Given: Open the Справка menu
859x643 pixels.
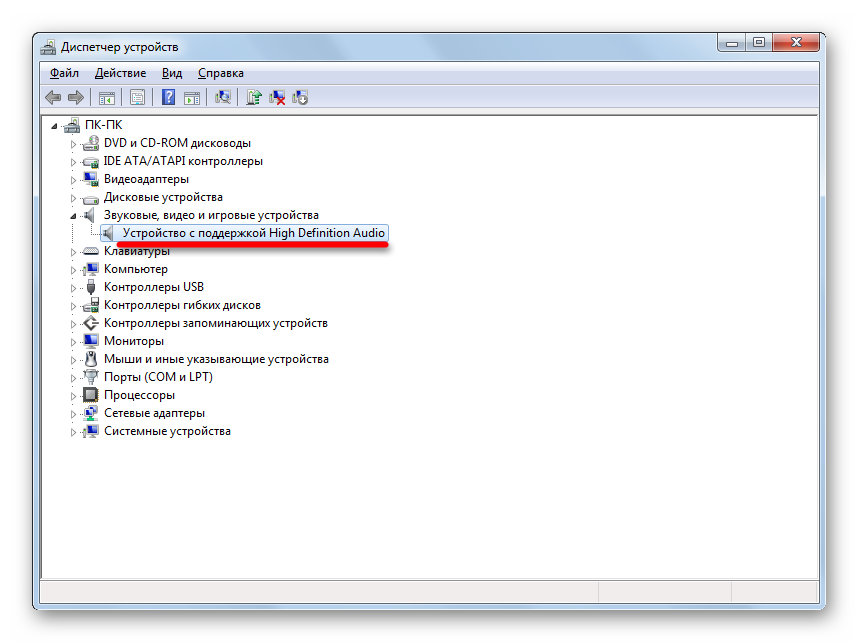Looking at the screenshot, I should [x=221, y=73].
